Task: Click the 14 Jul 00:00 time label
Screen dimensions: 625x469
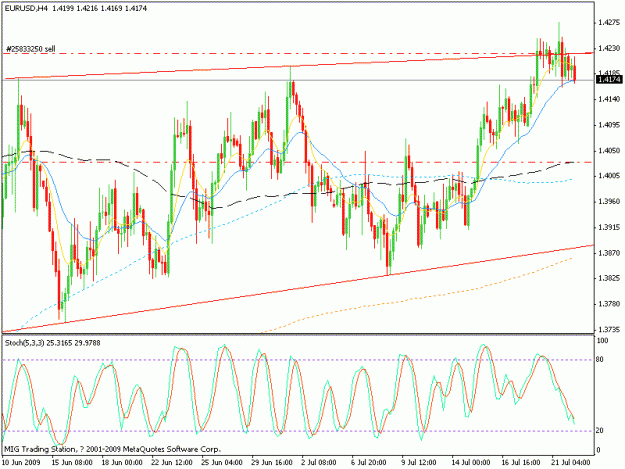Action: (x=471, y=463)
